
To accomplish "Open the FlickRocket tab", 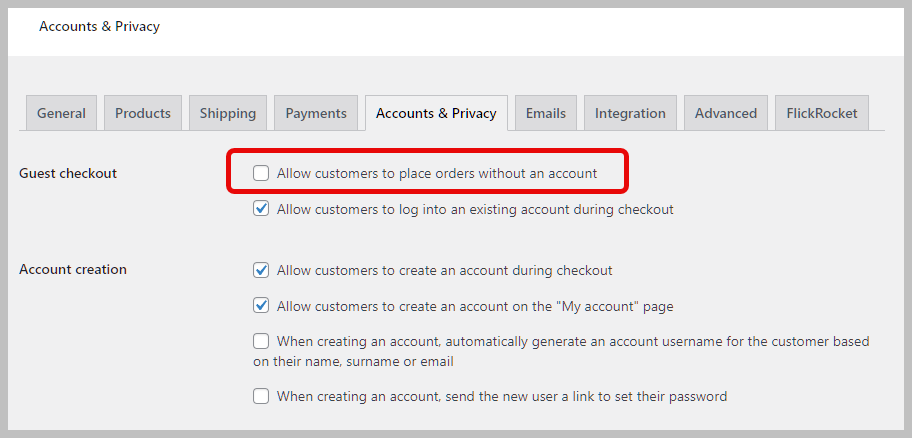I will tap(822, 113).
